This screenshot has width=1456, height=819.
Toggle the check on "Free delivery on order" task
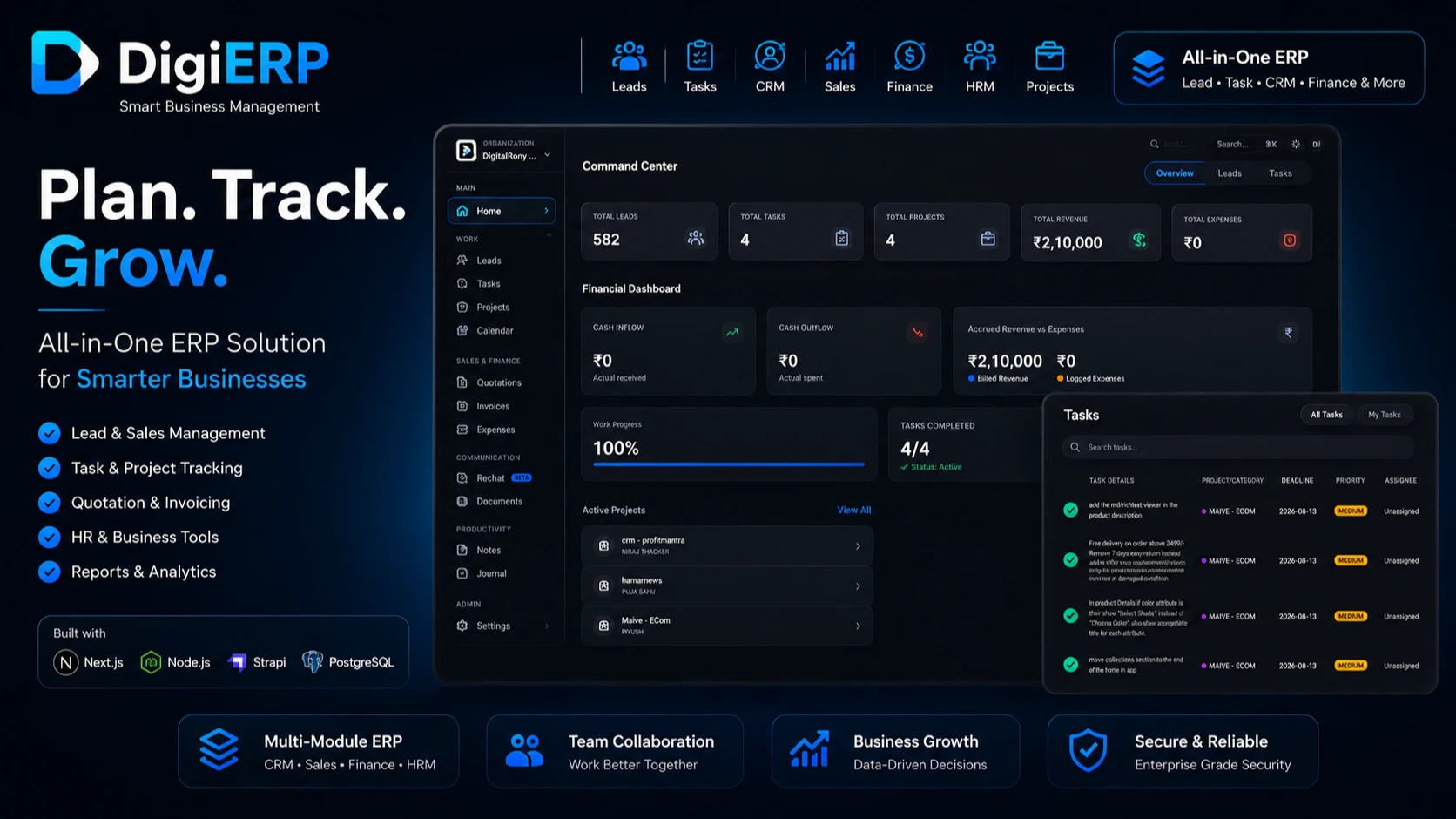coord(1070,560)
